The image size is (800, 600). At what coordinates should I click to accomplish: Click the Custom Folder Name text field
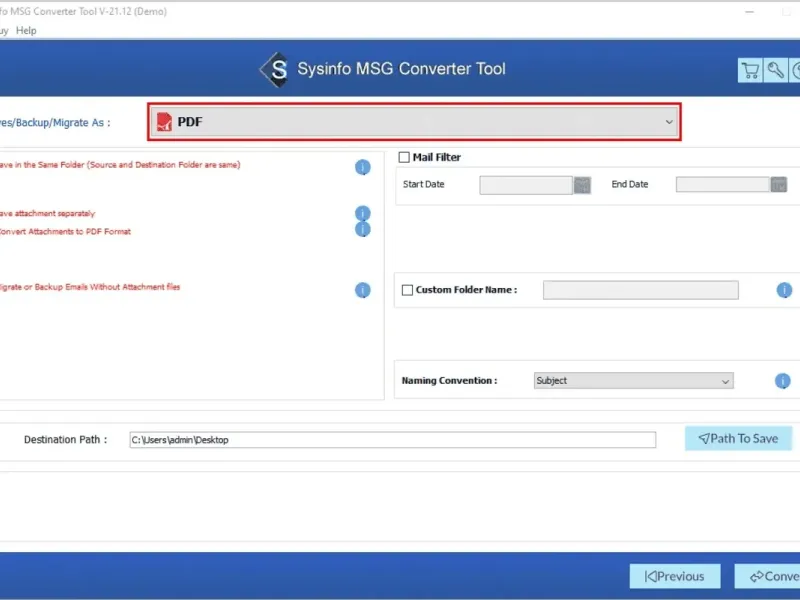640,290
